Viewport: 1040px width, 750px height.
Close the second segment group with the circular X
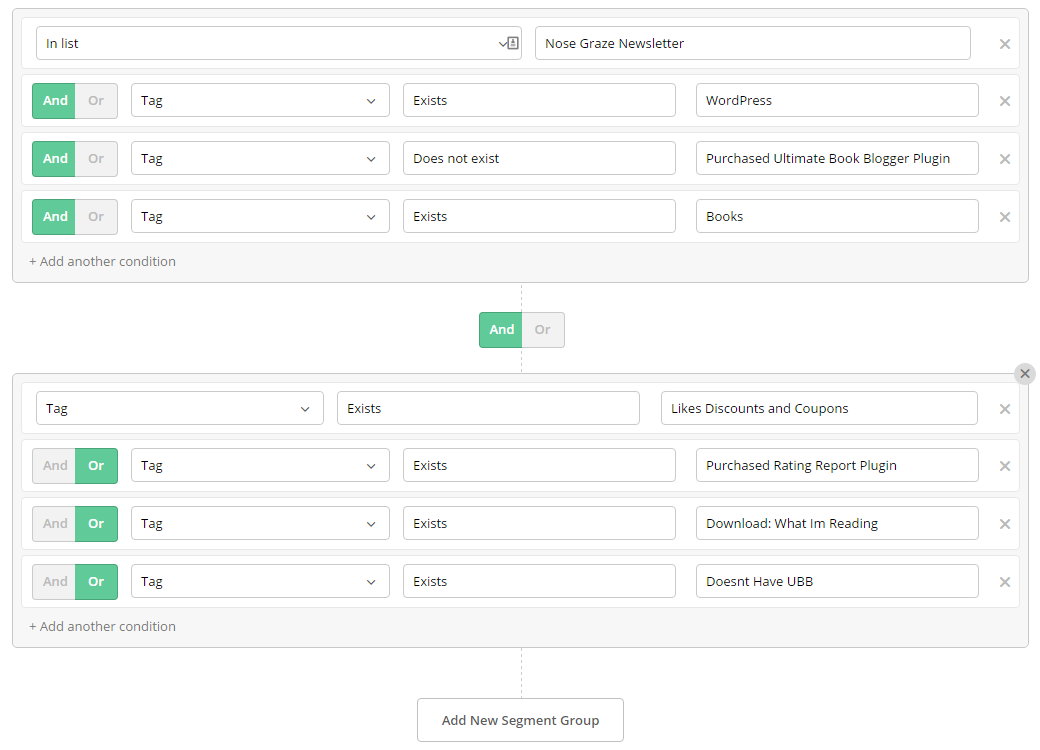(x=1024, y=373)
